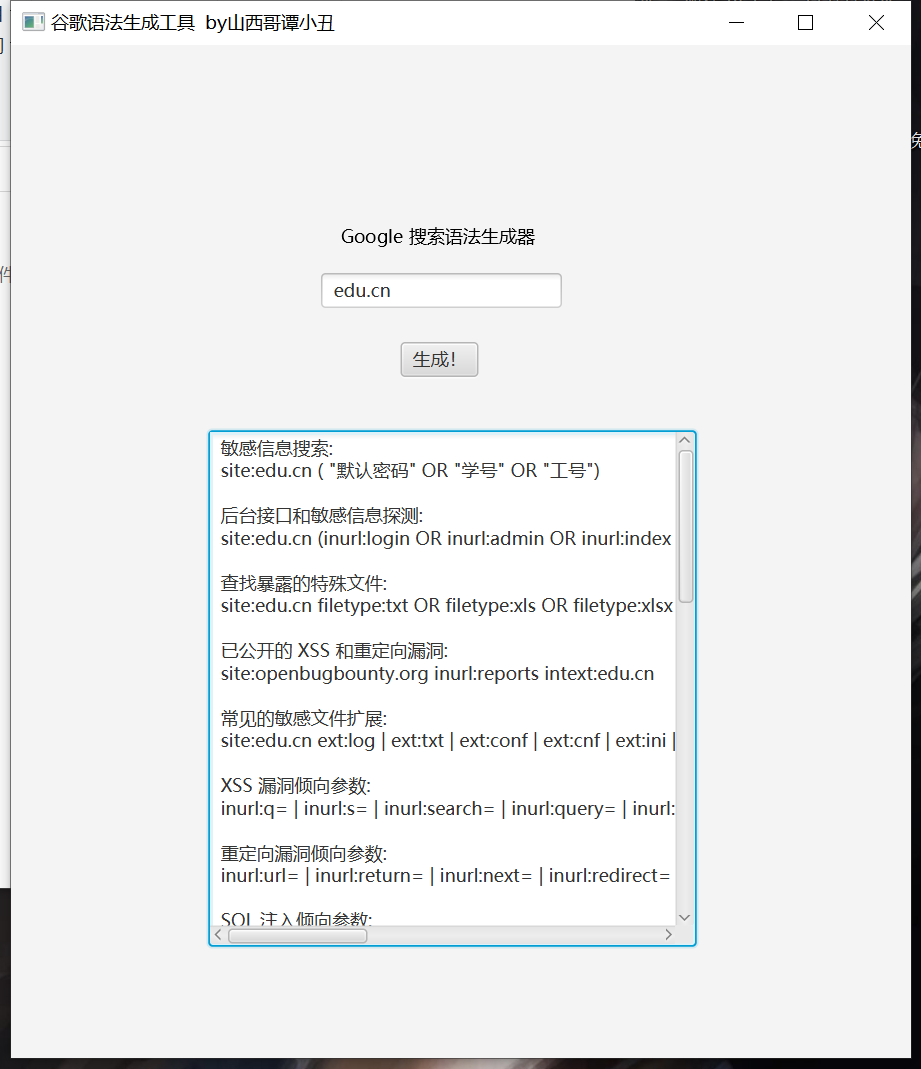Image resolution: width=921 pixels, height=1069 pixels.
Task: Click the horizontal scrollbar thumb
Action: [x=297, y=934]
